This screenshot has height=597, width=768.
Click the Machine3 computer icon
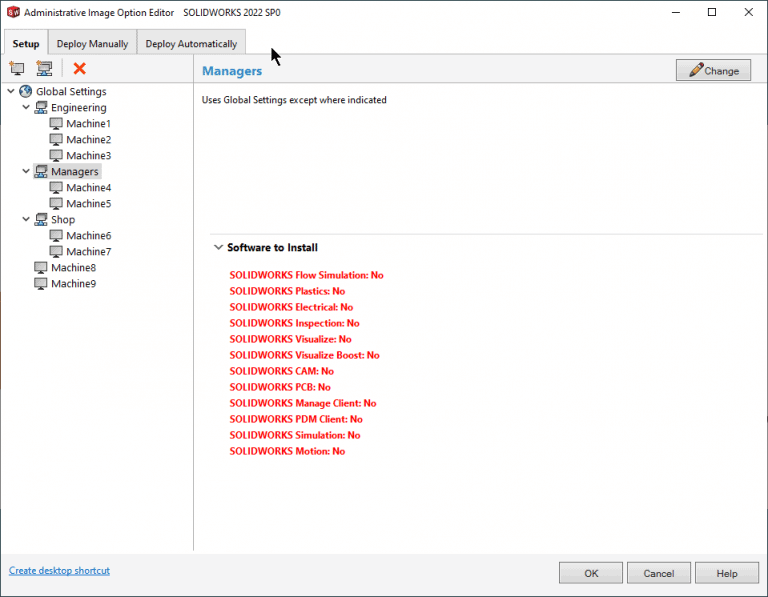pos(56,156)
